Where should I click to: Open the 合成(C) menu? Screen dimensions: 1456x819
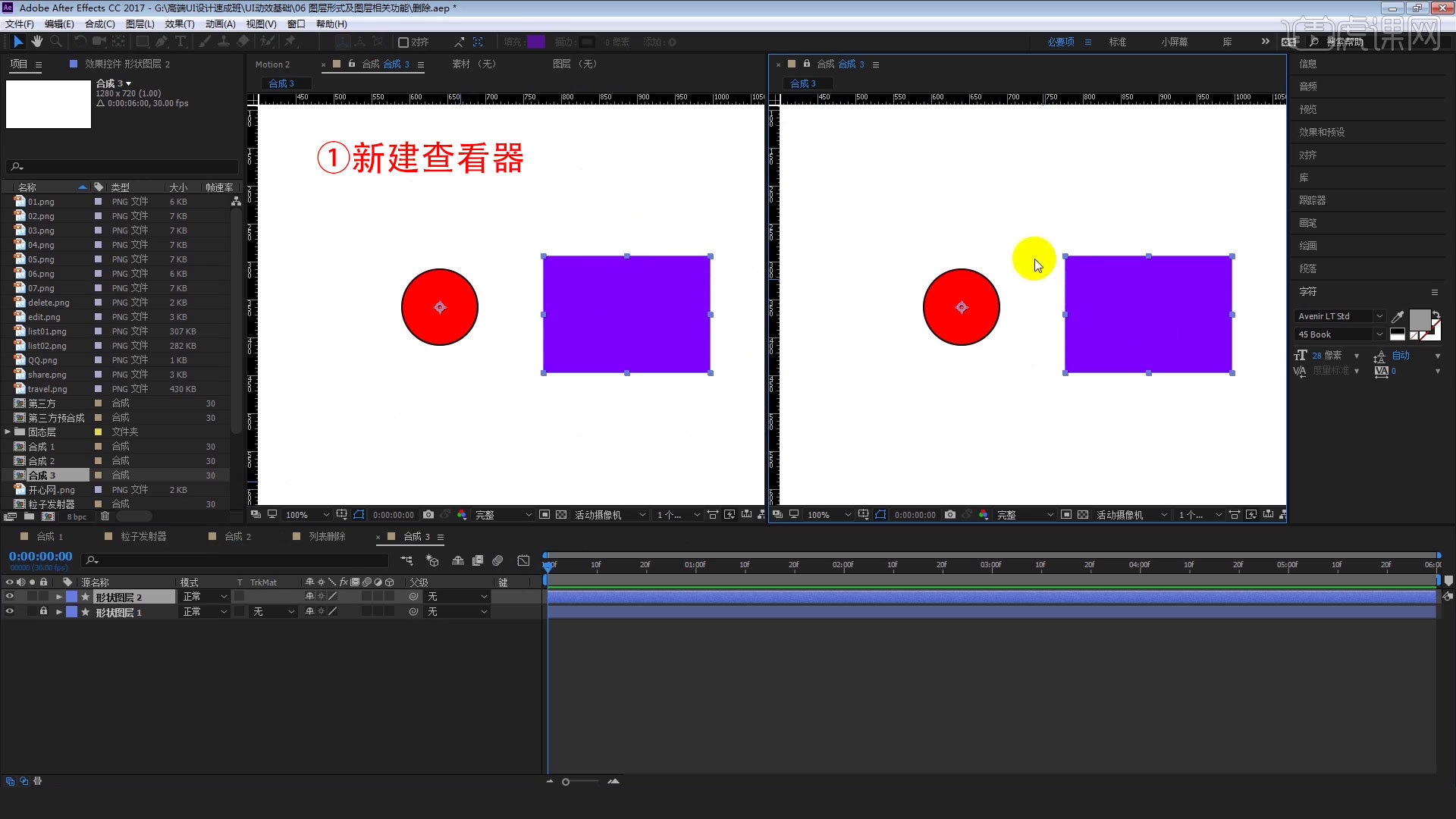tap(101, 24)
